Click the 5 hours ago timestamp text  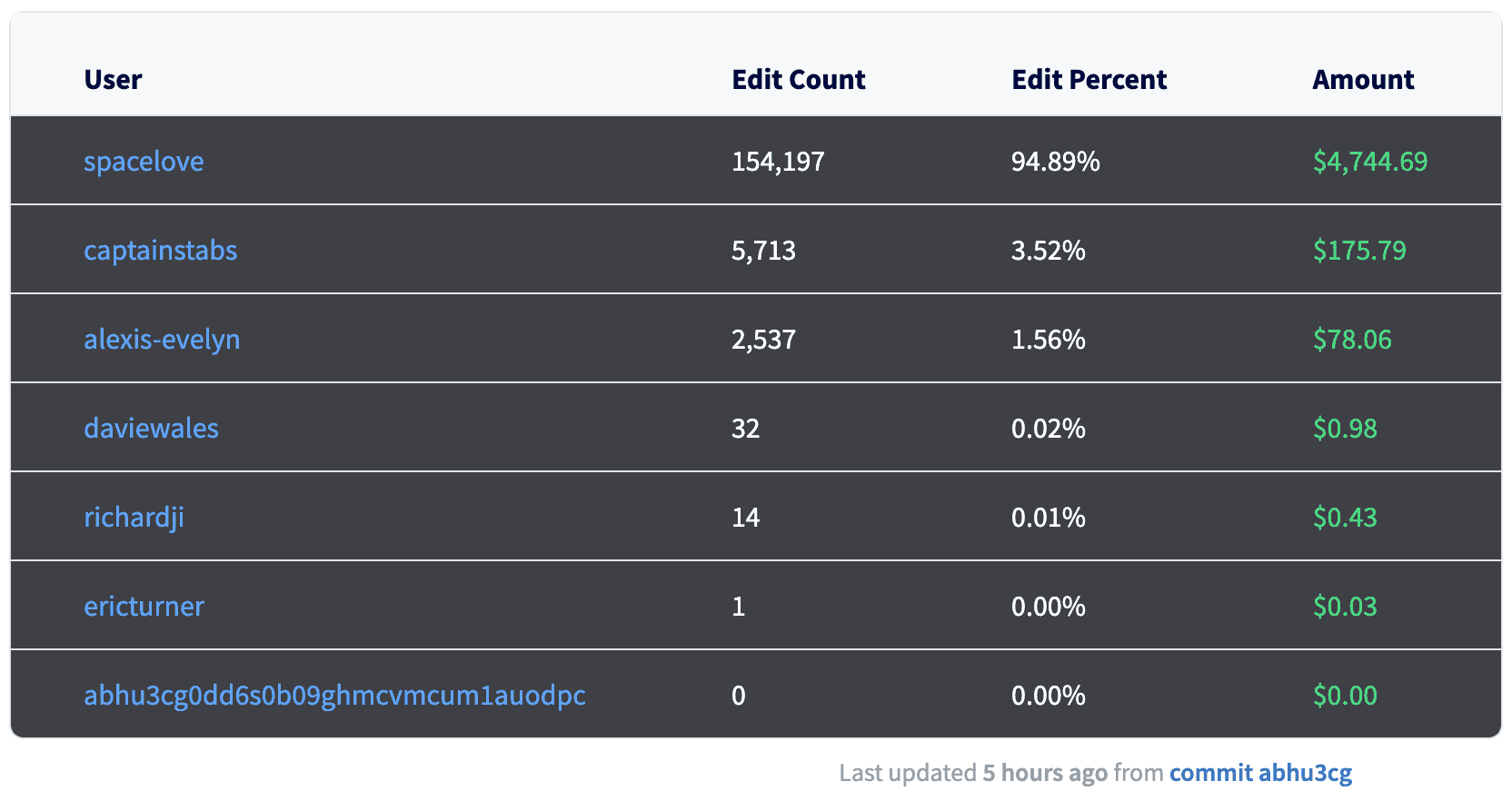[1045, 773]
